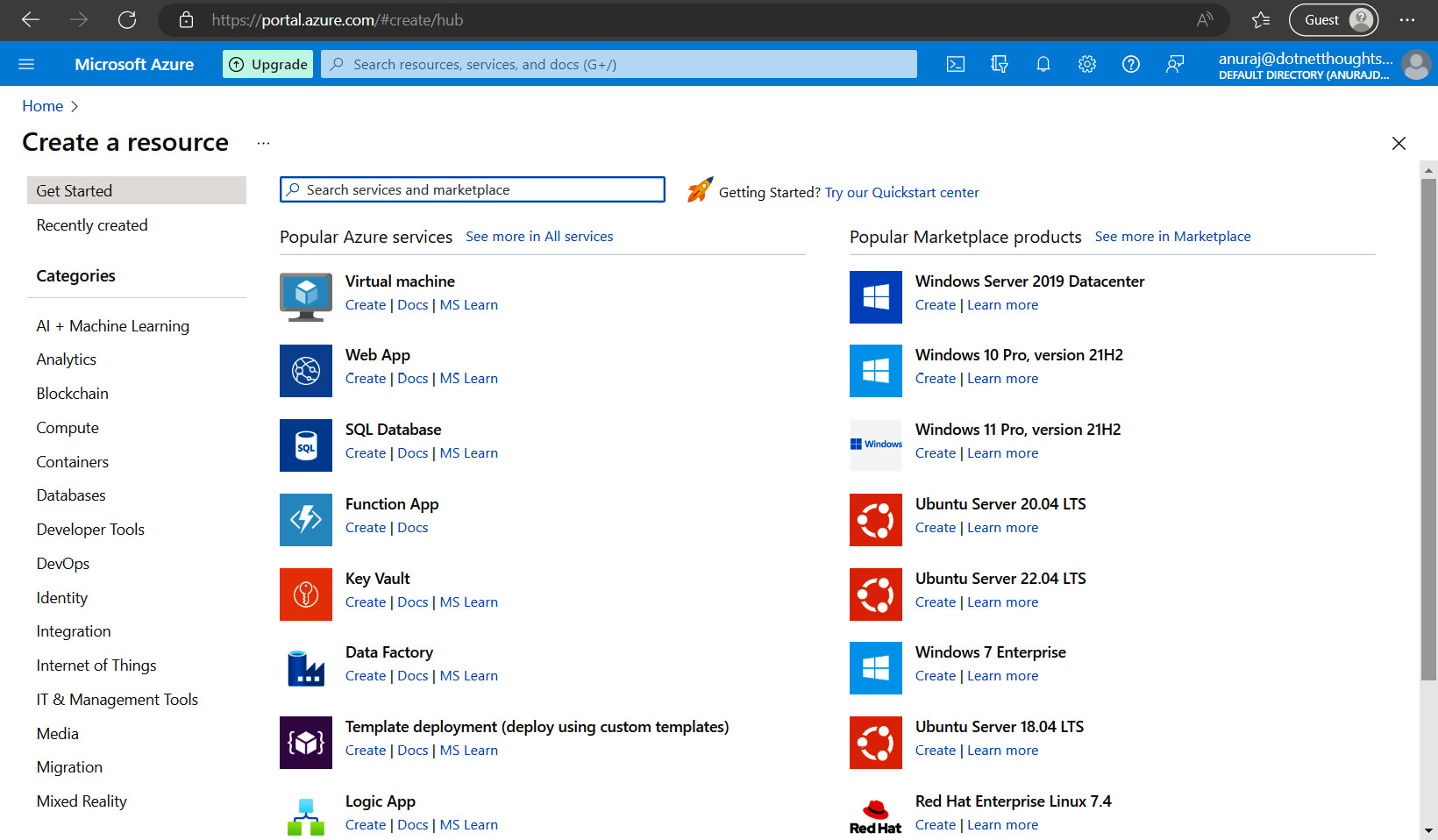Open Cloud Shell from the top bar

[956, 64]
